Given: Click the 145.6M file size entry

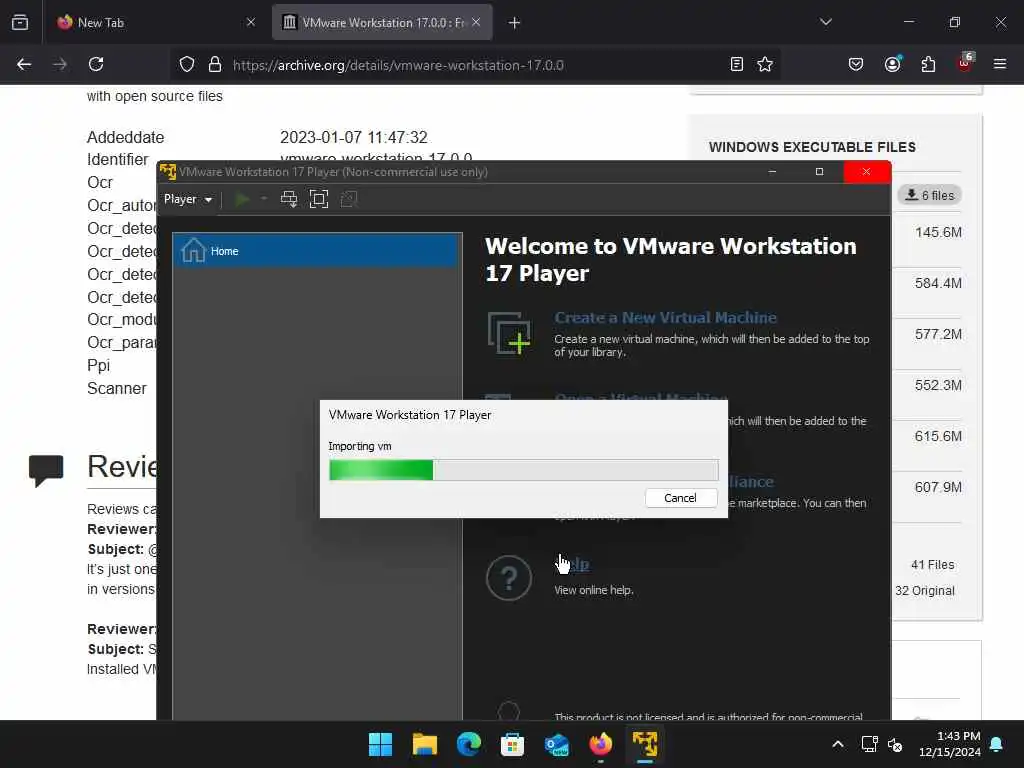Looking at the screenshot, I should (938, 232).
